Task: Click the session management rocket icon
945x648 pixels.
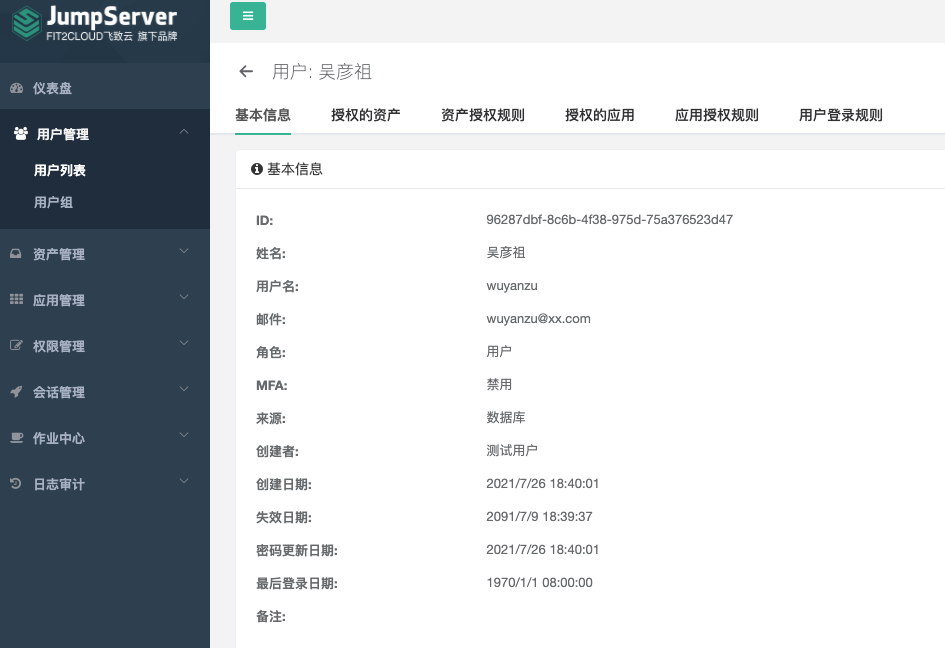Action: [x=16, y=392]
